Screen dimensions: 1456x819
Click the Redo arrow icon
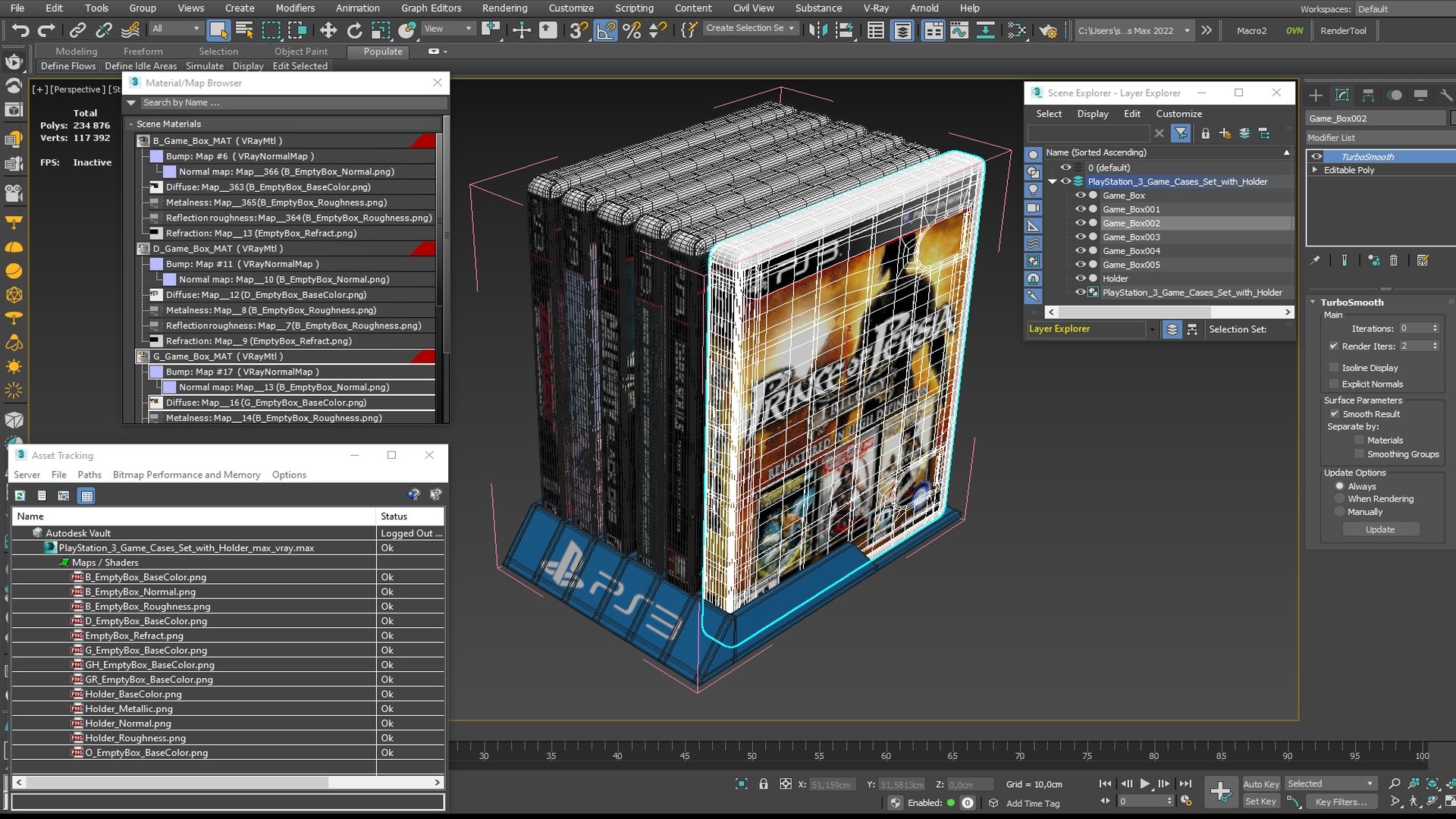47,30
